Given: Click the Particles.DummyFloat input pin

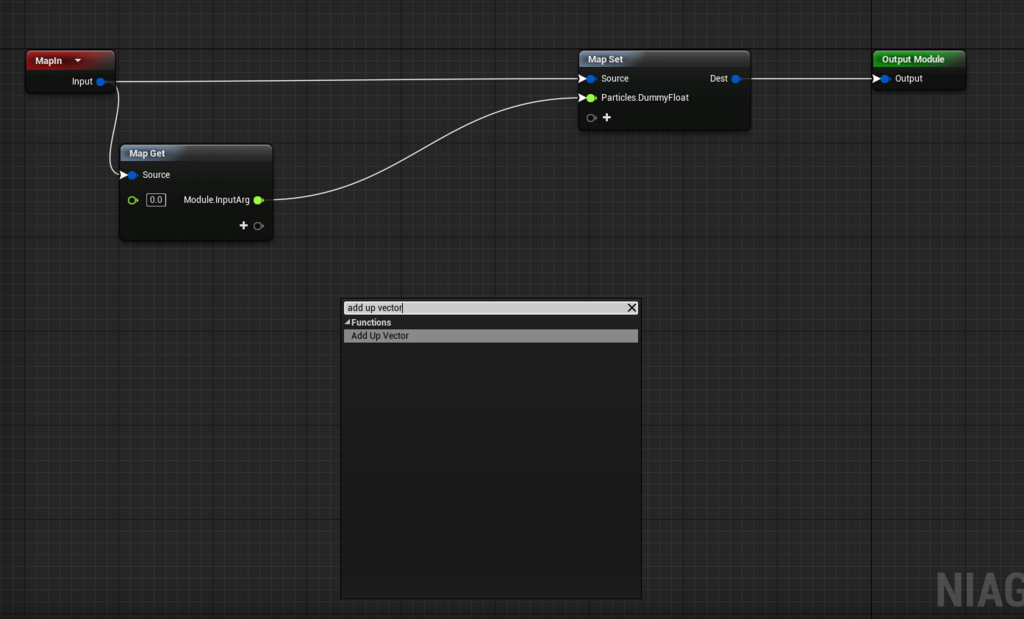Looking at the screenshot, I should (x=590, y=98).
